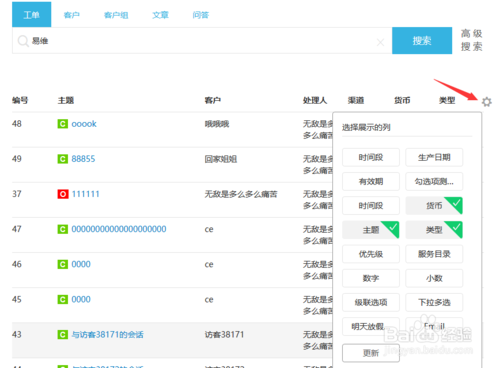Screen dimensions: 500x368
Task: Click the 更新 button in column panel
Action: tap(371, 353)
